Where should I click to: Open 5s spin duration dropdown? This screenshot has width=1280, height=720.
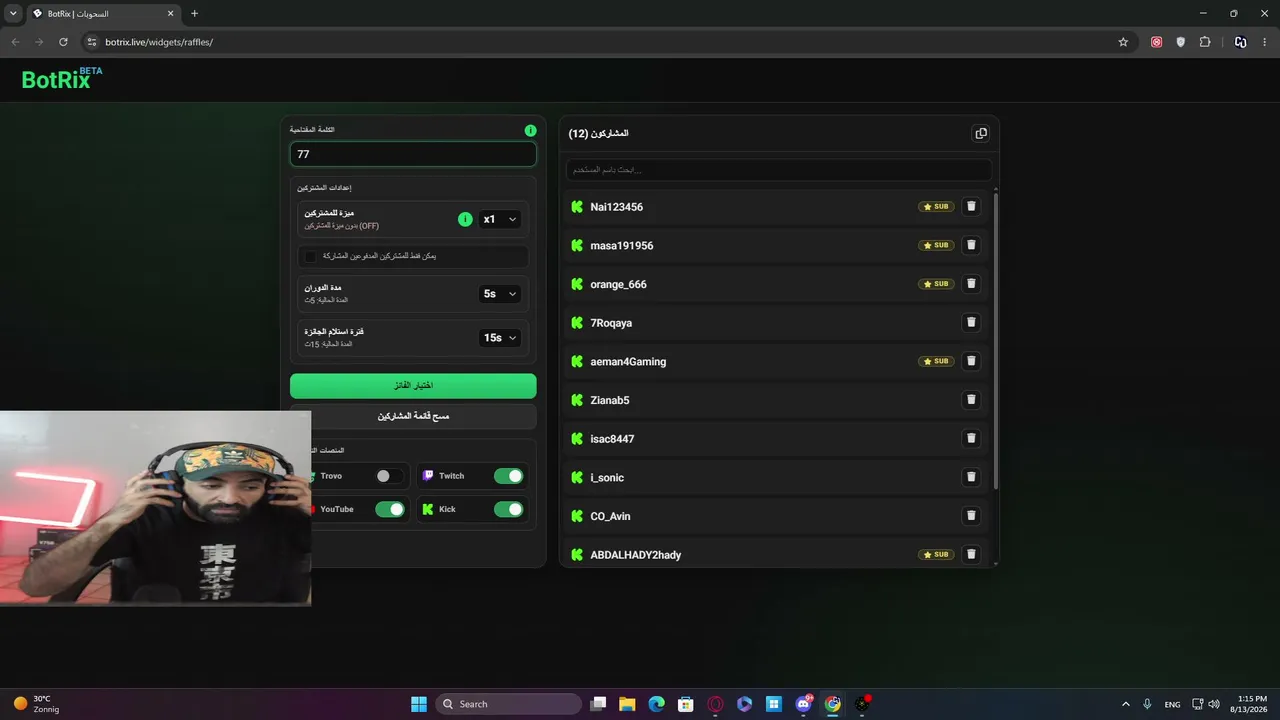coord(500,294)
